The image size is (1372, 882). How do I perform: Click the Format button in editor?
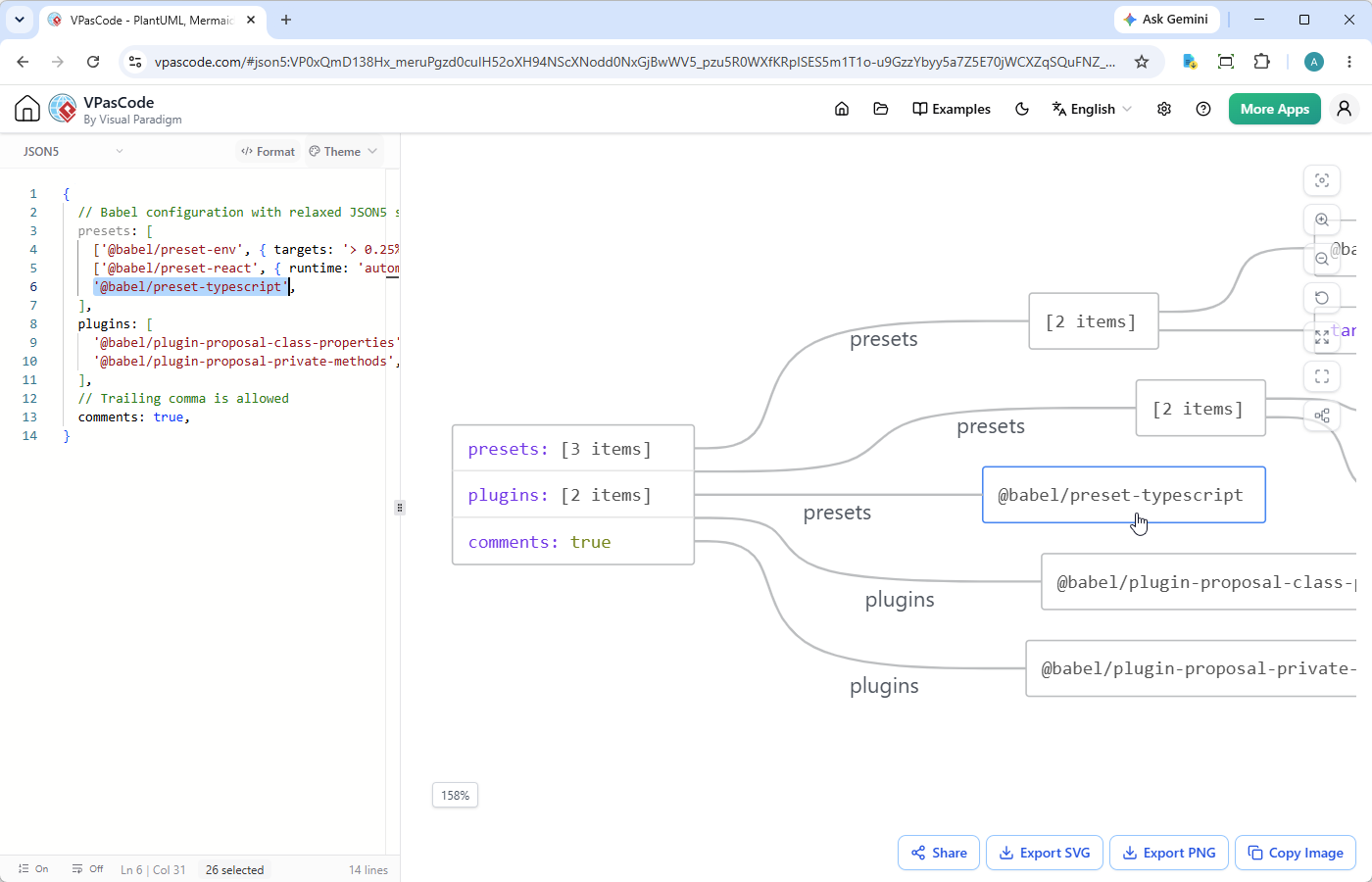pyautogui.click(x=268, y=151)
